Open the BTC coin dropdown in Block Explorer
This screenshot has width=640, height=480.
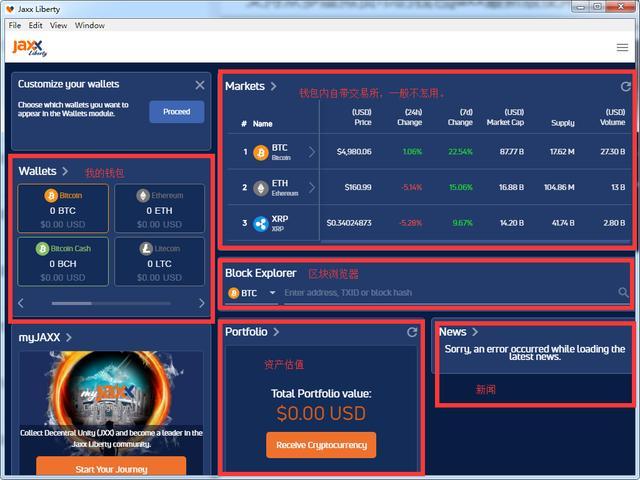click(251, 293)
